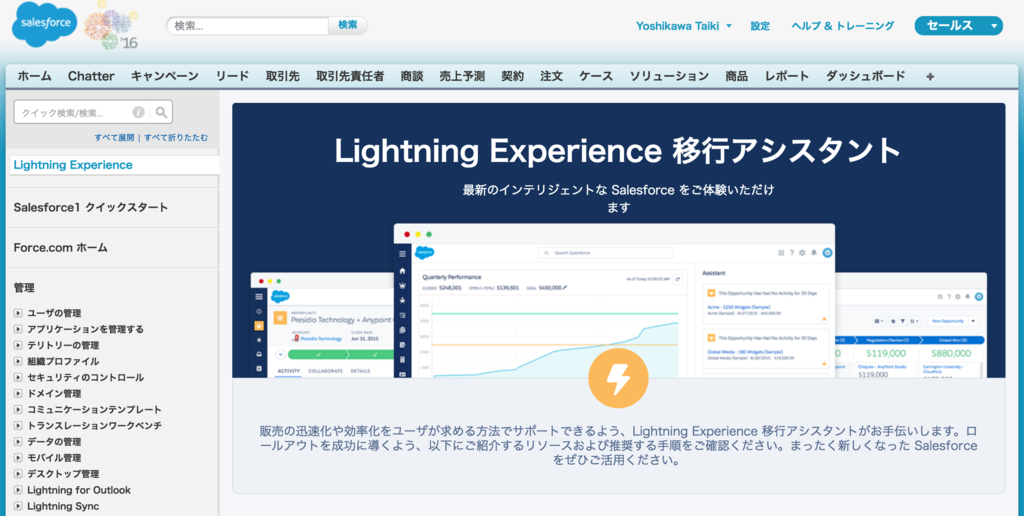Open the ケース tab
Image resolution: width=1024 pixels, height=516 pixels.
pos(596,76)
